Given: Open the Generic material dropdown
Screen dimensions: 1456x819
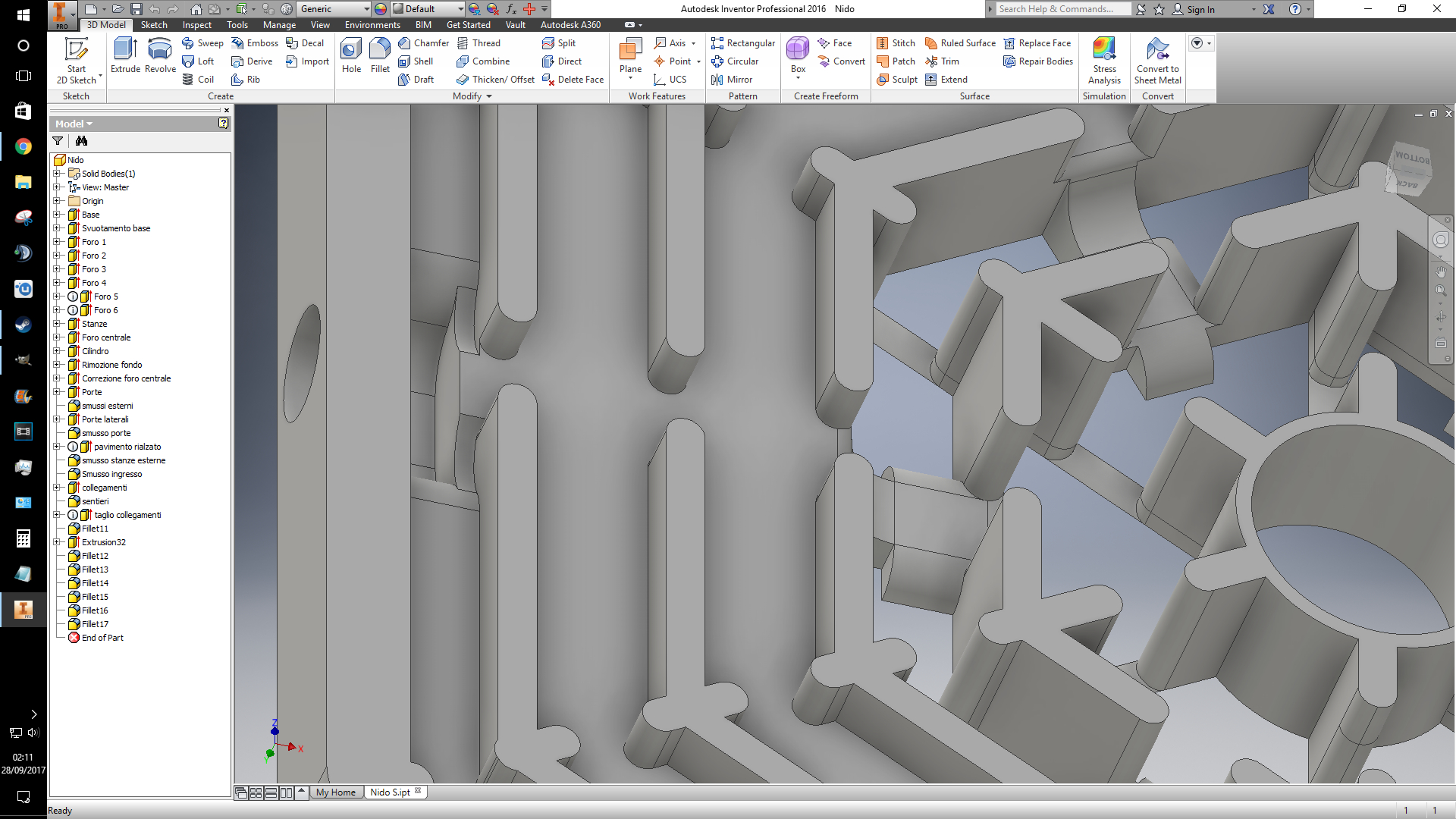Looking at the screenshot, I should tap(366, 9).
